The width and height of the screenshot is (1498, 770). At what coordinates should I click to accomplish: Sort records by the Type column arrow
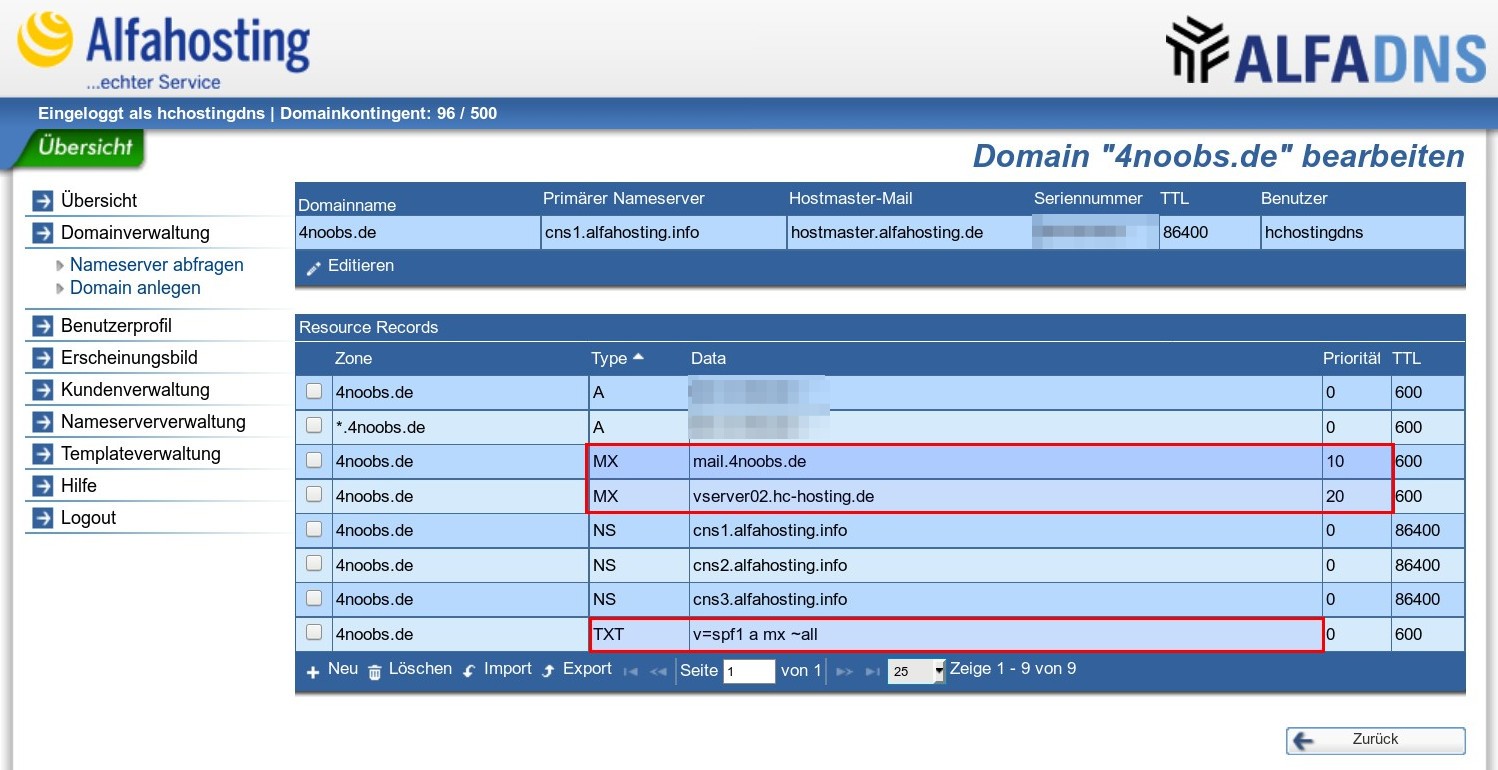pos(638,357)
